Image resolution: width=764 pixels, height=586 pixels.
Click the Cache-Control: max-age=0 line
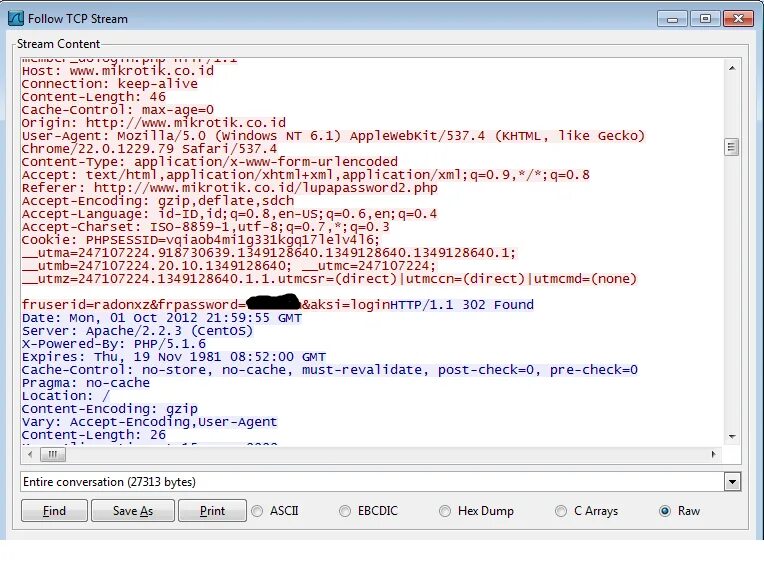117,110
